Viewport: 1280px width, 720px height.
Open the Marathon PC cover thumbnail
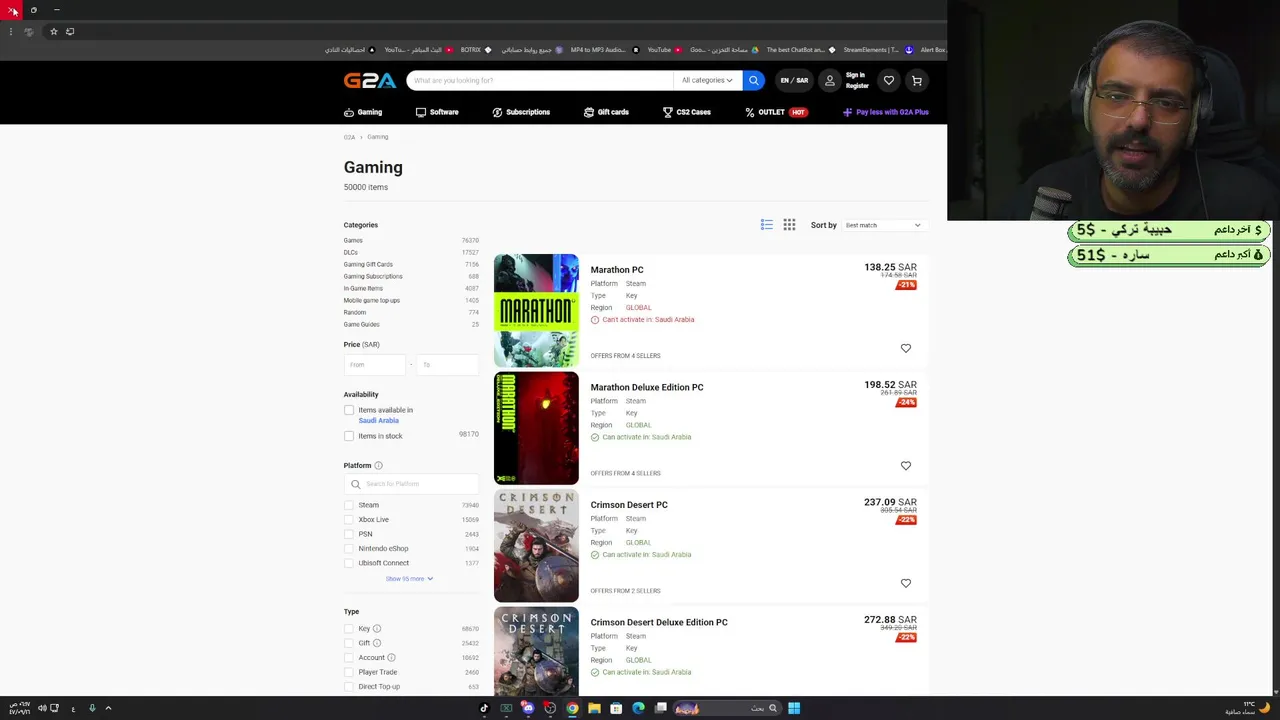click(x=536, y=311)
